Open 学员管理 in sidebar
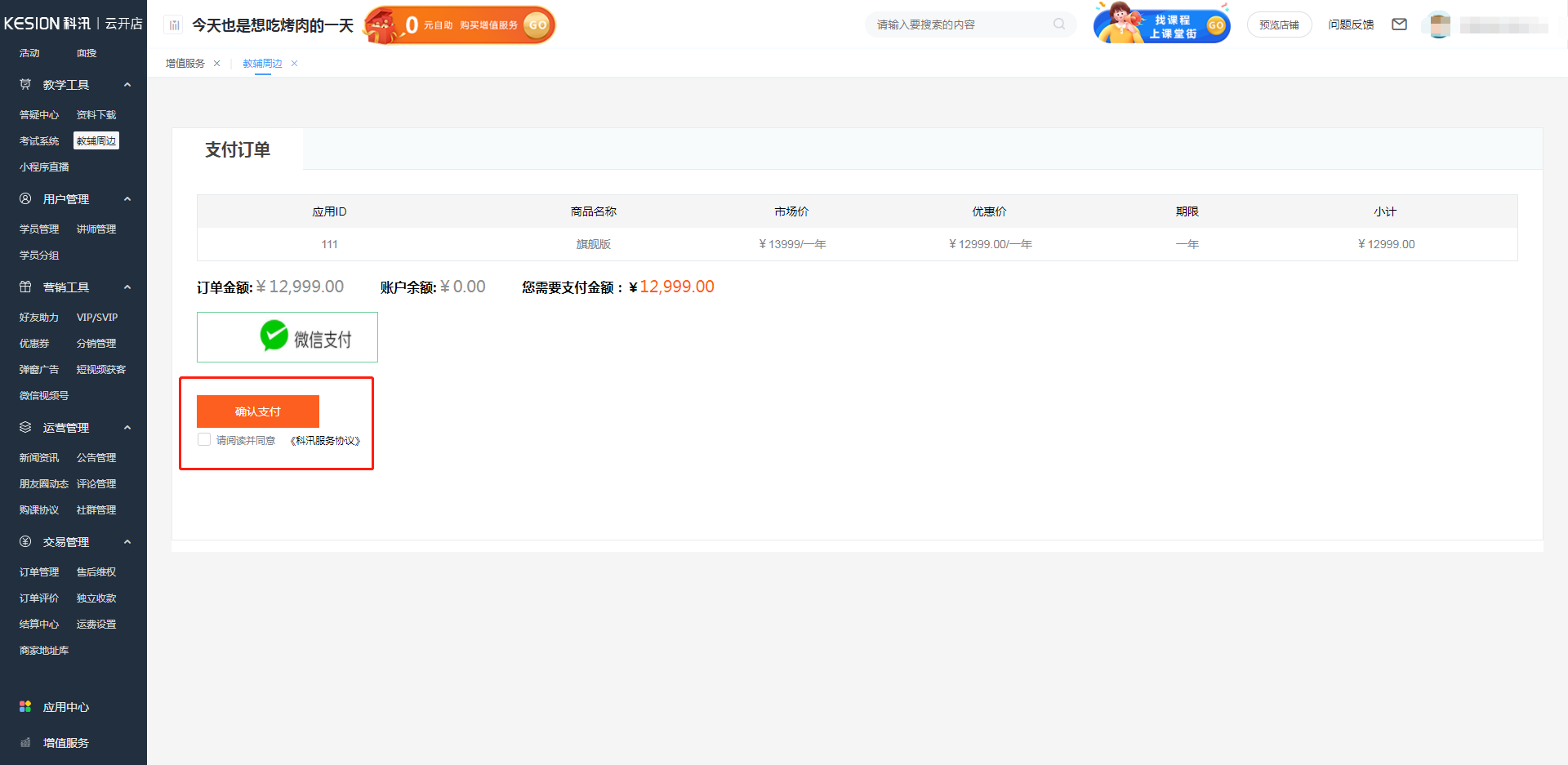 (39, 229)
